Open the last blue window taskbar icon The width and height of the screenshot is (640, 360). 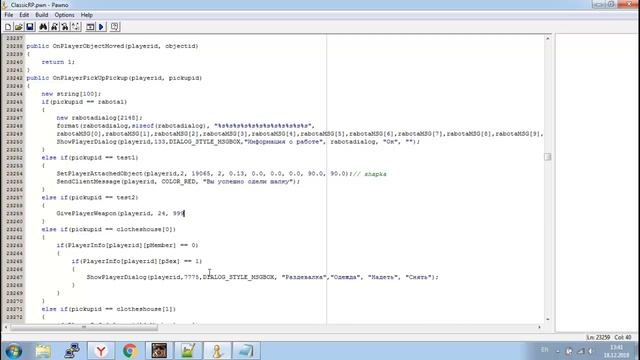click(x=246, y=351)
